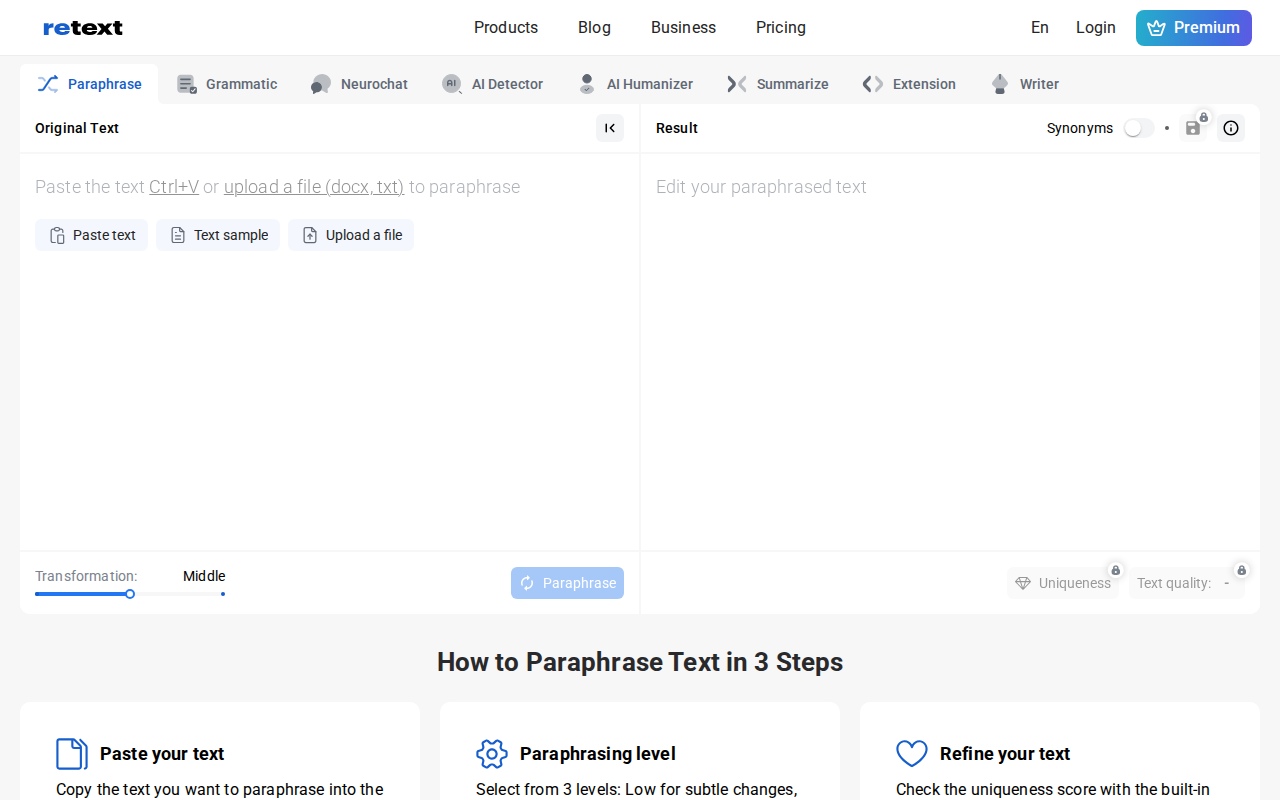Open the AI Detector tool
This screenshot has height=800, width=1280.
(493, 84)
